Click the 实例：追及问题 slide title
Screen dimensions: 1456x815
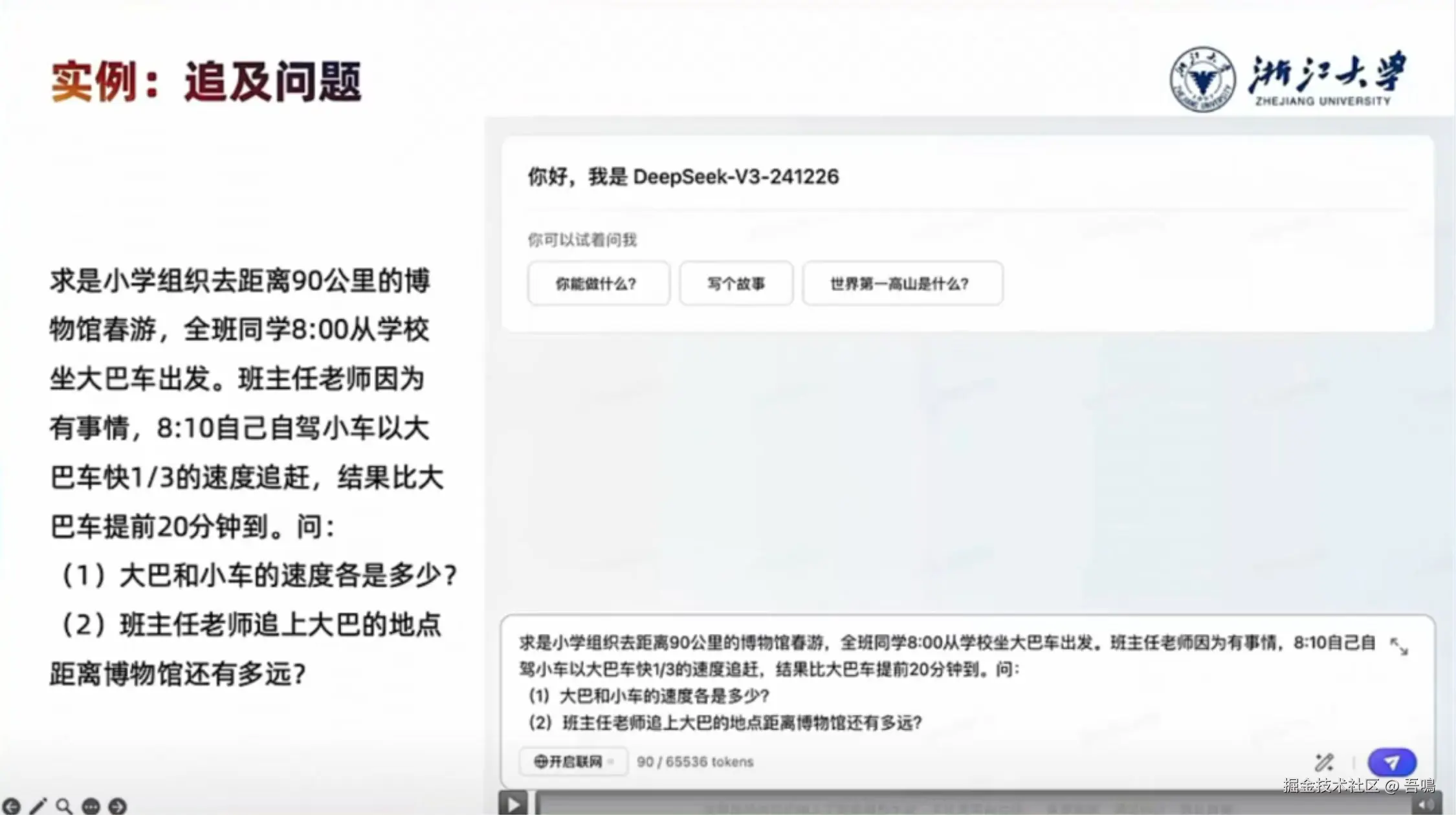tap(206, 81)
